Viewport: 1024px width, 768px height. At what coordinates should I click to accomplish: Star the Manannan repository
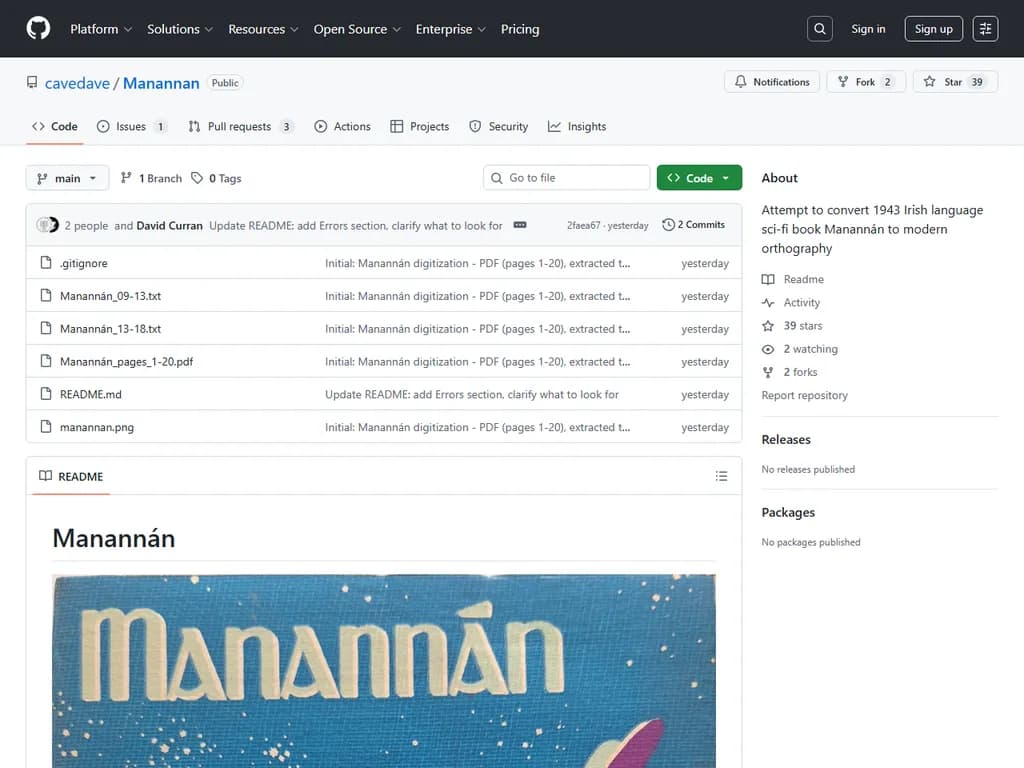click(x=954, y=82)
